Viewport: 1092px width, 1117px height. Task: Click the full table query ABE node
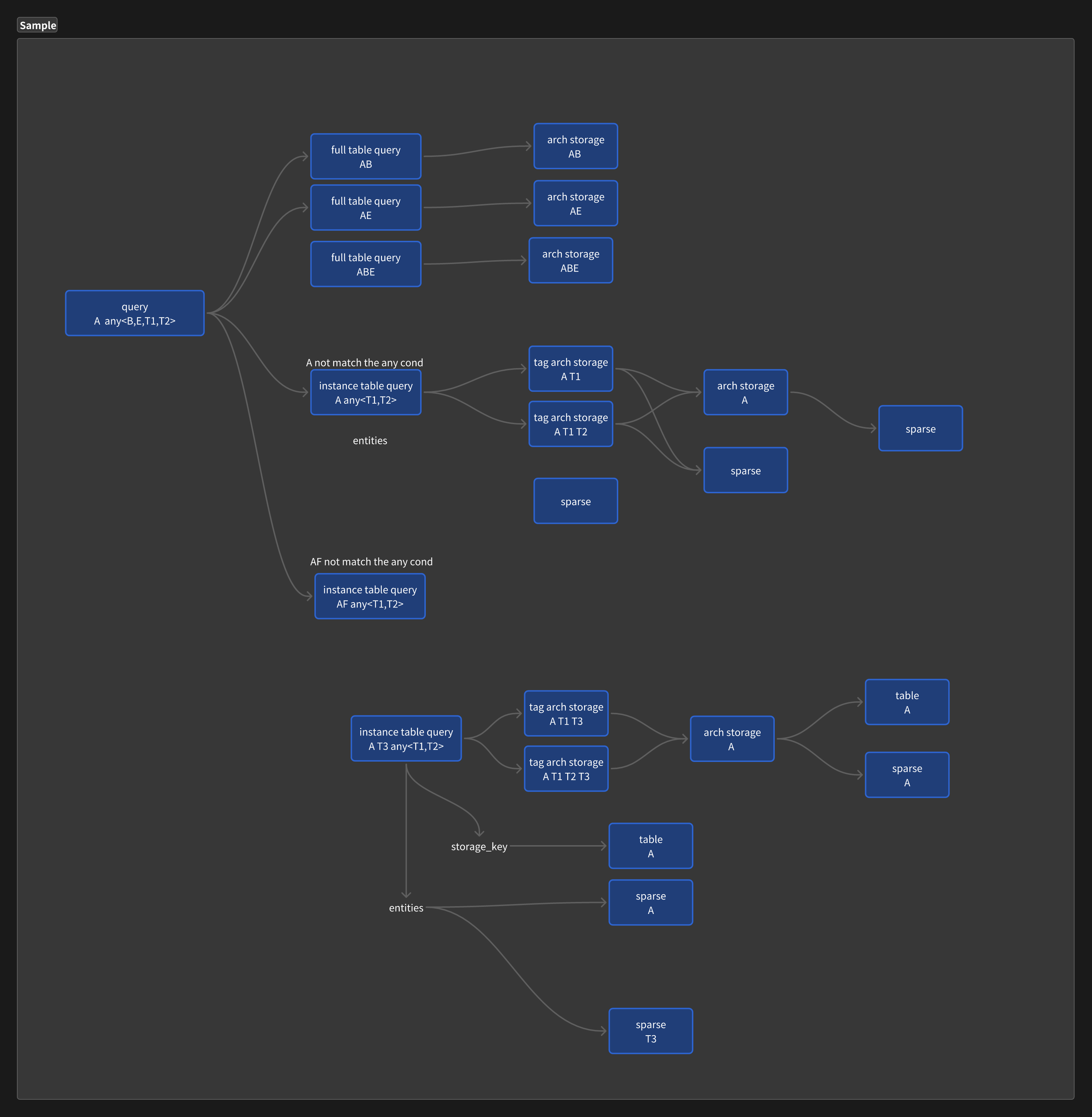pyautogui.click(x=365, y=264)
